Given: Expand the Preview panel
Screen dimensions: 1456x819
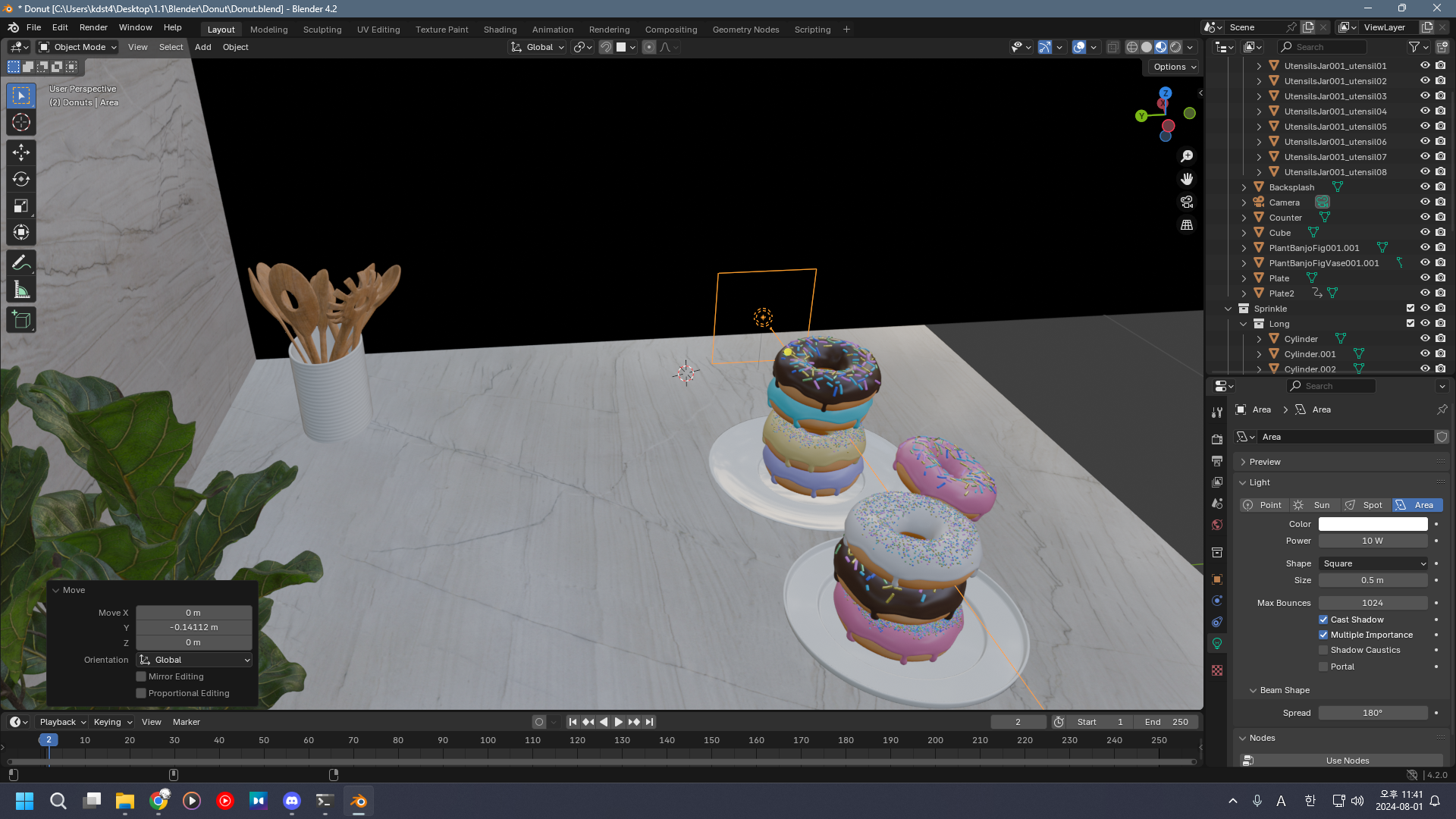Looking at the screenshot, I should pyautogui.click(x=1264, y=462).
